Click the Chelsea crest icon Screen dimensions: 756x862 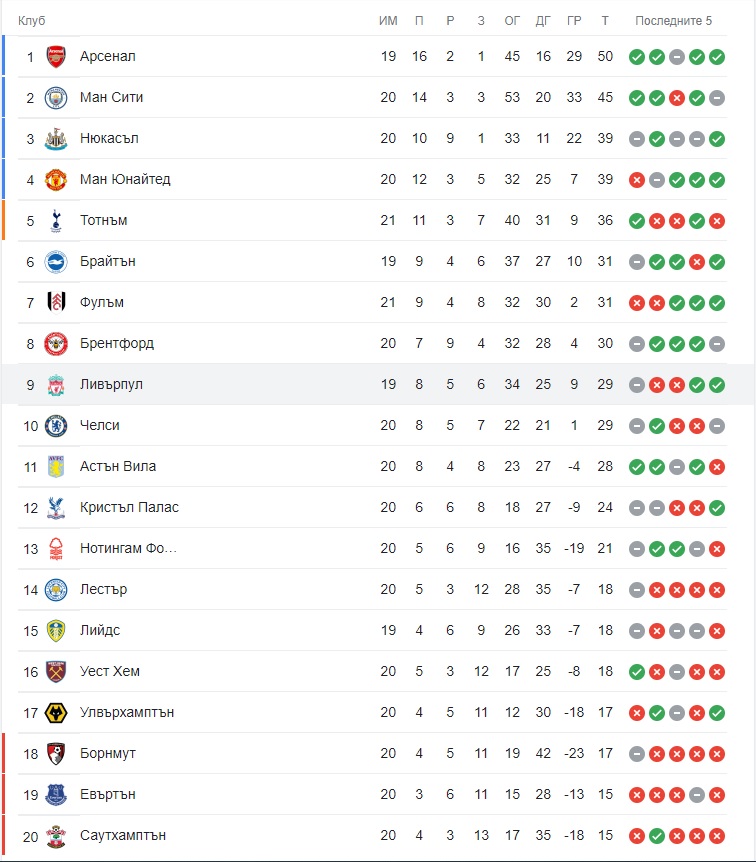[x=56, y=426]
